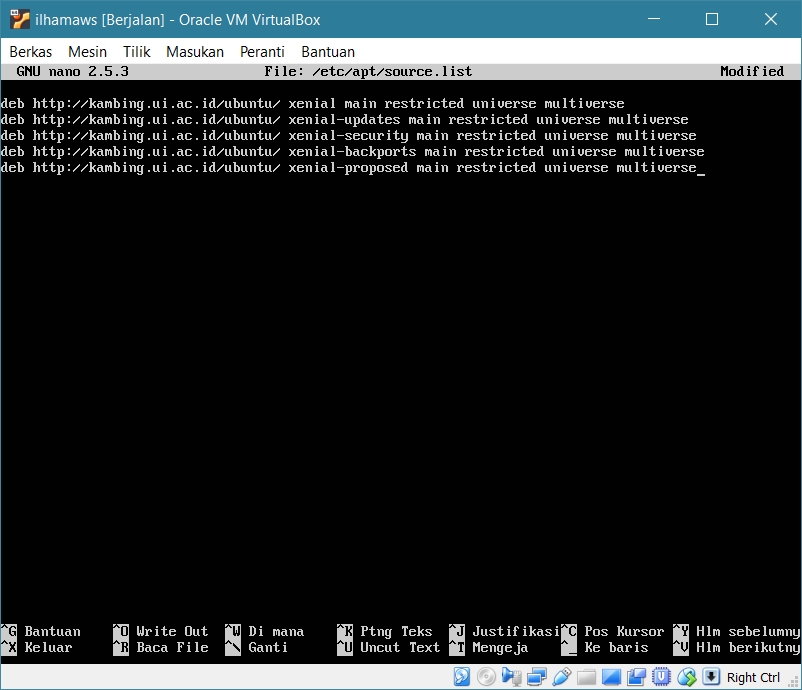Click the VirtualBox icon in title bar
The image size is (802, 690).
click(x=19, y=19)
